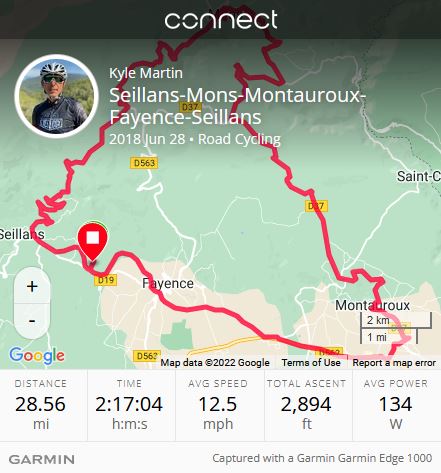Select the Distance 28.56 mi stat
The width and height of the screenshot is (441, 473).
tap(41, 405)
